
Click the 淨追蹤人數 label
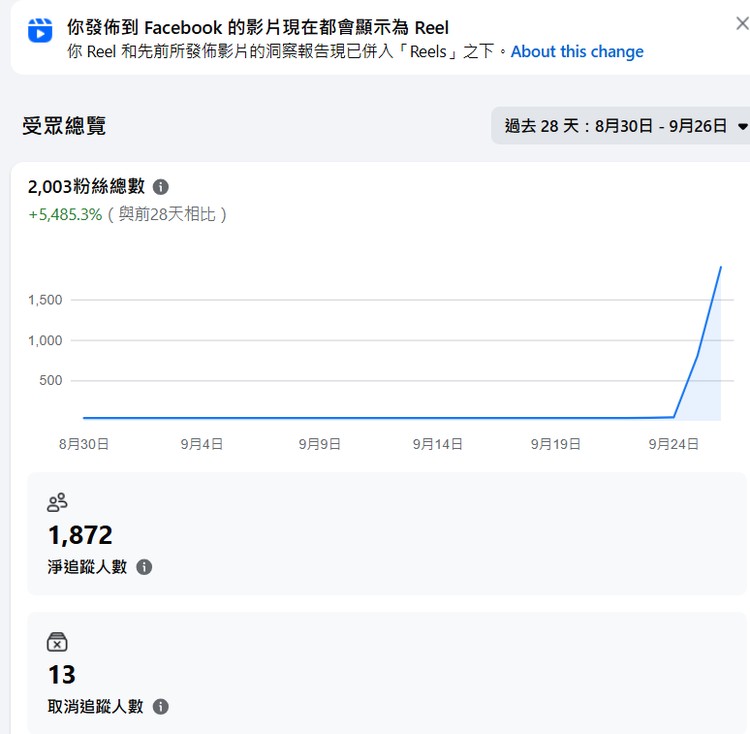[x=87, y=567]
